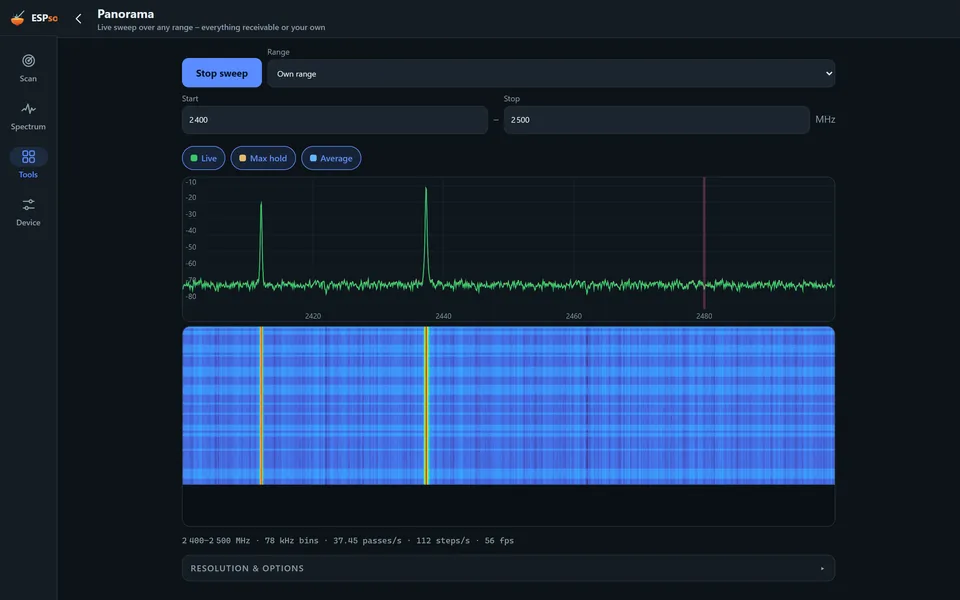The width and height of the screenshot is (960, 600).
Task: Select the Tools grid icon
Action: pyautogui.click(x=28, y=157)
